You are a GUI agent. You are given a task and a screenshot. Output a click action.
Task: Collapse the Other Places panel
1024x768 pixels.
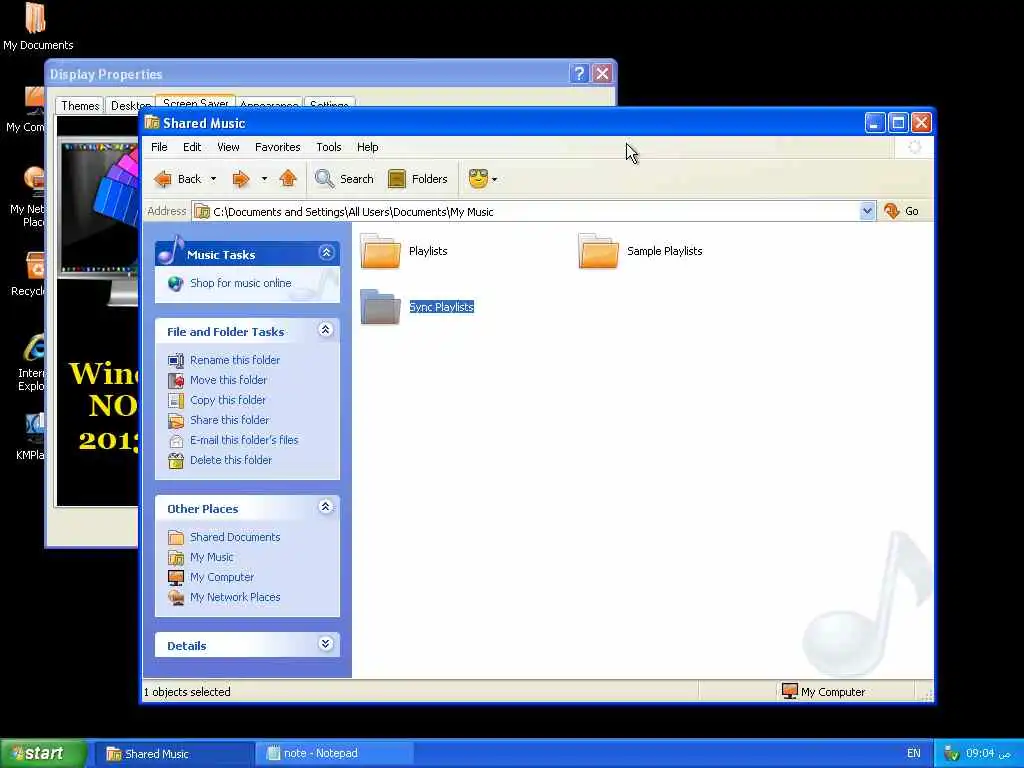click(x=325, y=507)
